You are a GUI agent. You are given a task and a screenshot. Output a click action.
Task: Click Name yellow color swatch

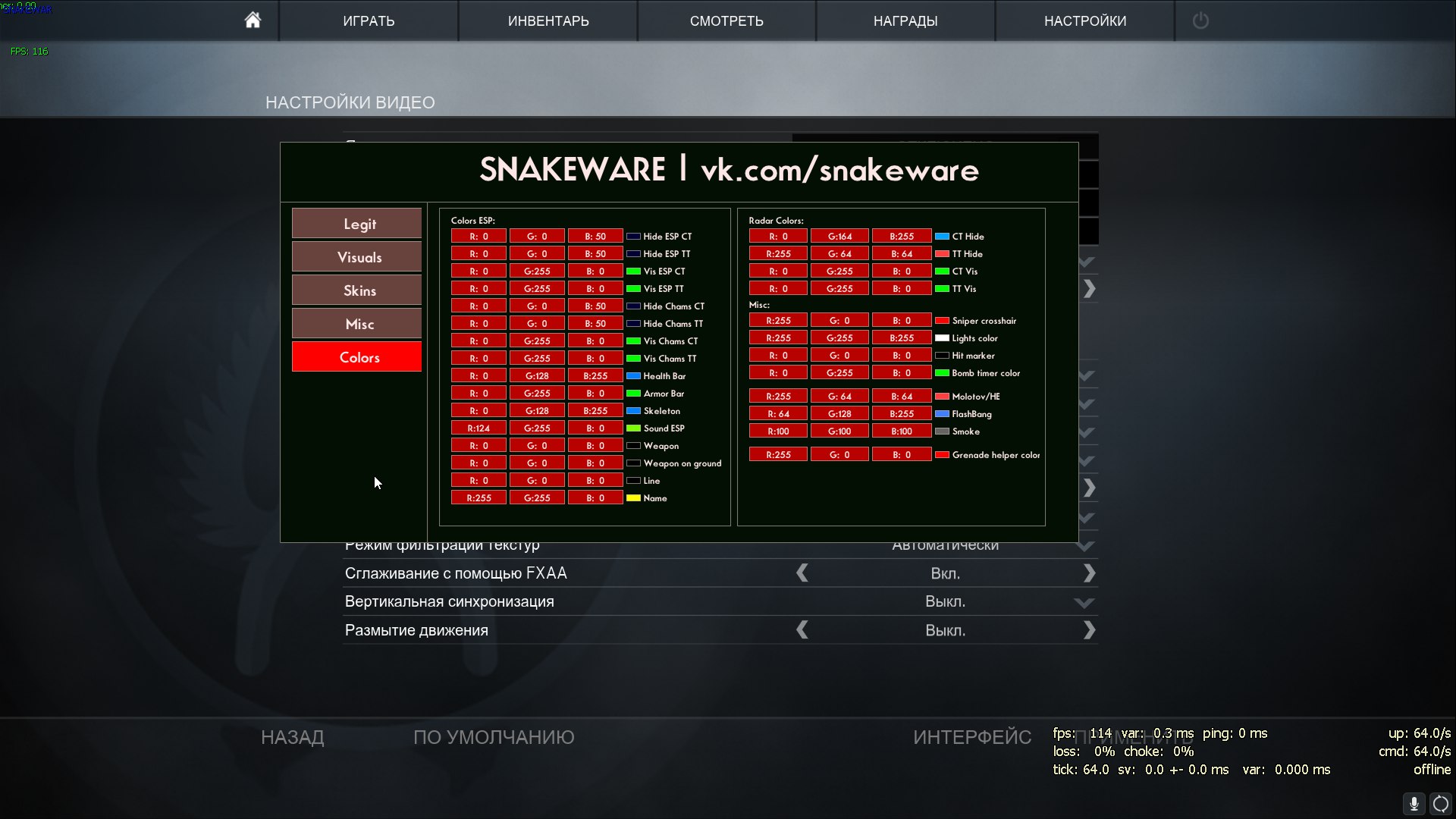click(x=633, y=498)
